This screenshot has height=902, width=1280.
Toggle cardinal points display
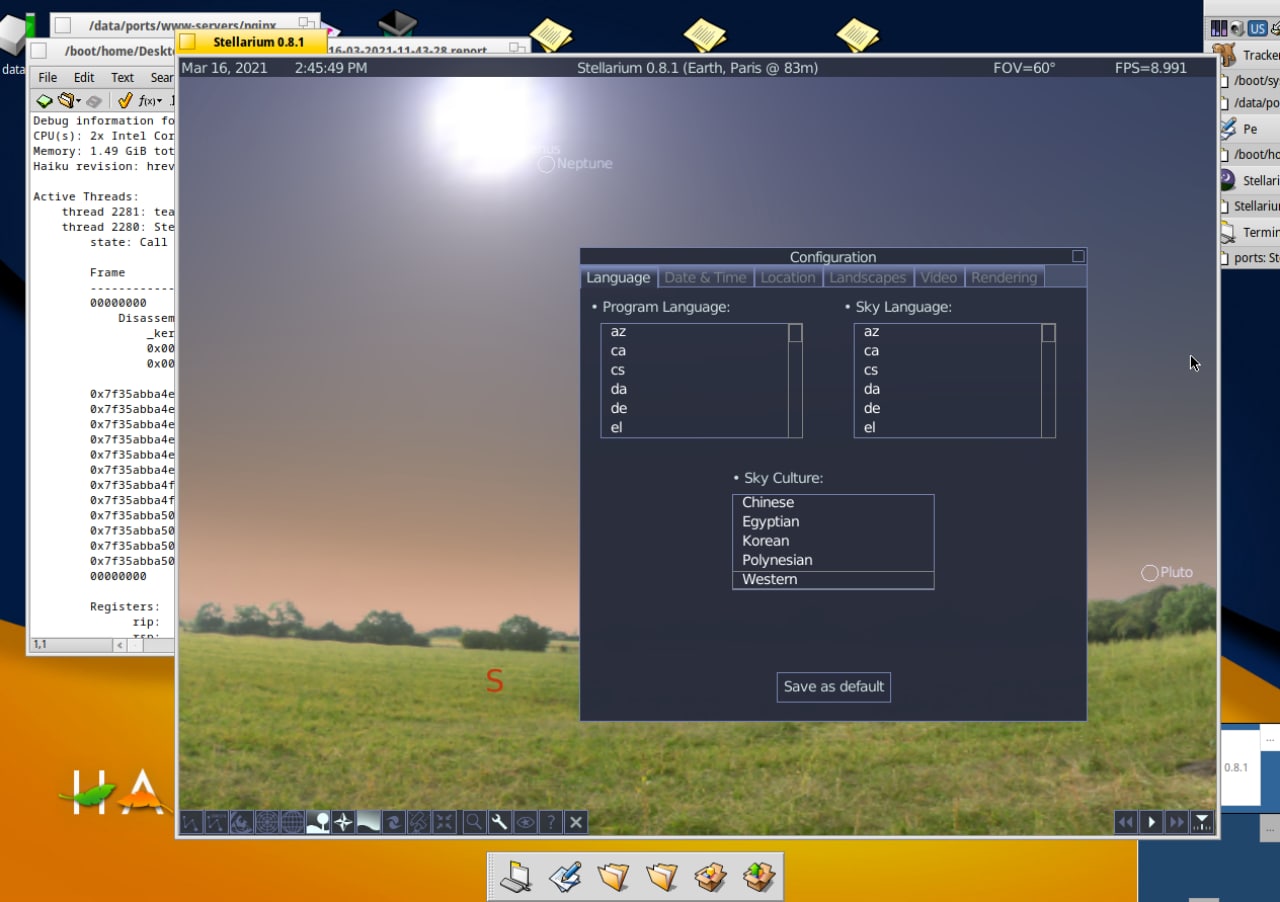(343, 822)
